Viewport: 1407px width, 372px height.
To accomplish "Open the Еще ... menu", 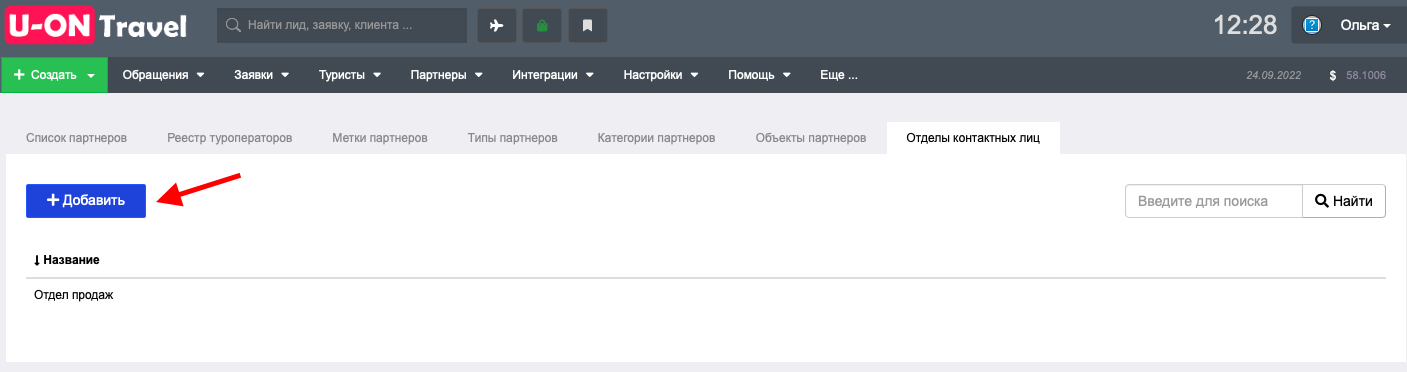I will tap(838, 75).
